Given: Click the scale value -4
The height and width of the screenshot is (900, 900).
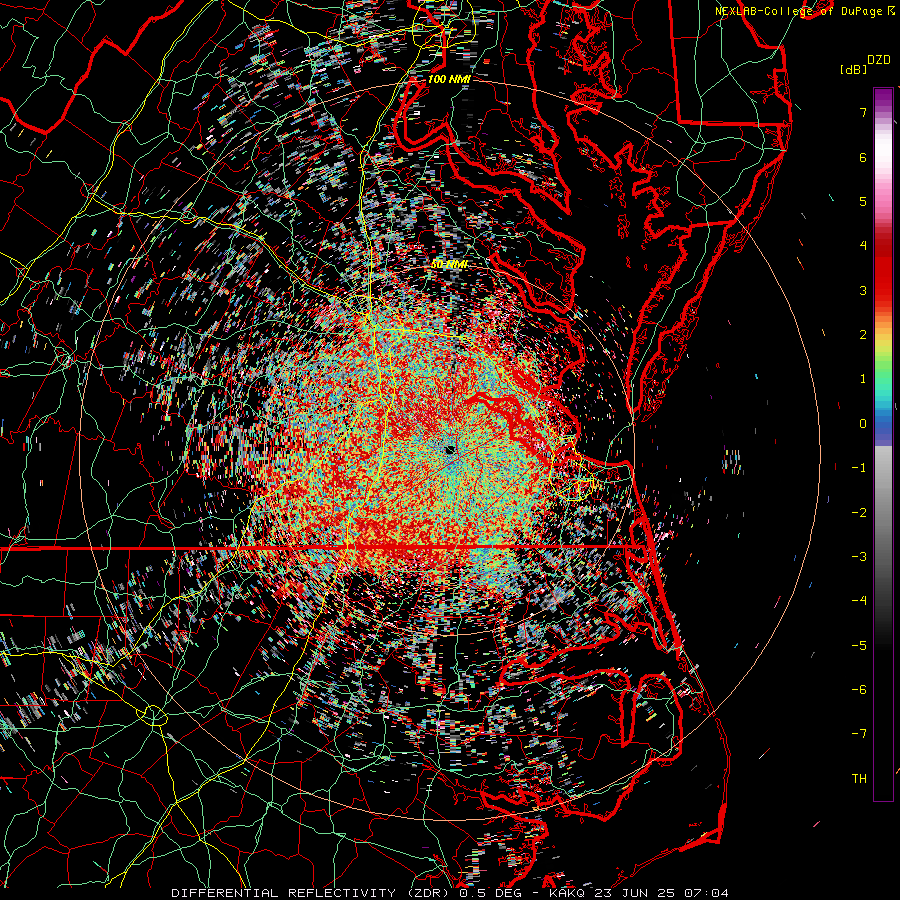Looking at the screenshot, I should tap(859, 601).
